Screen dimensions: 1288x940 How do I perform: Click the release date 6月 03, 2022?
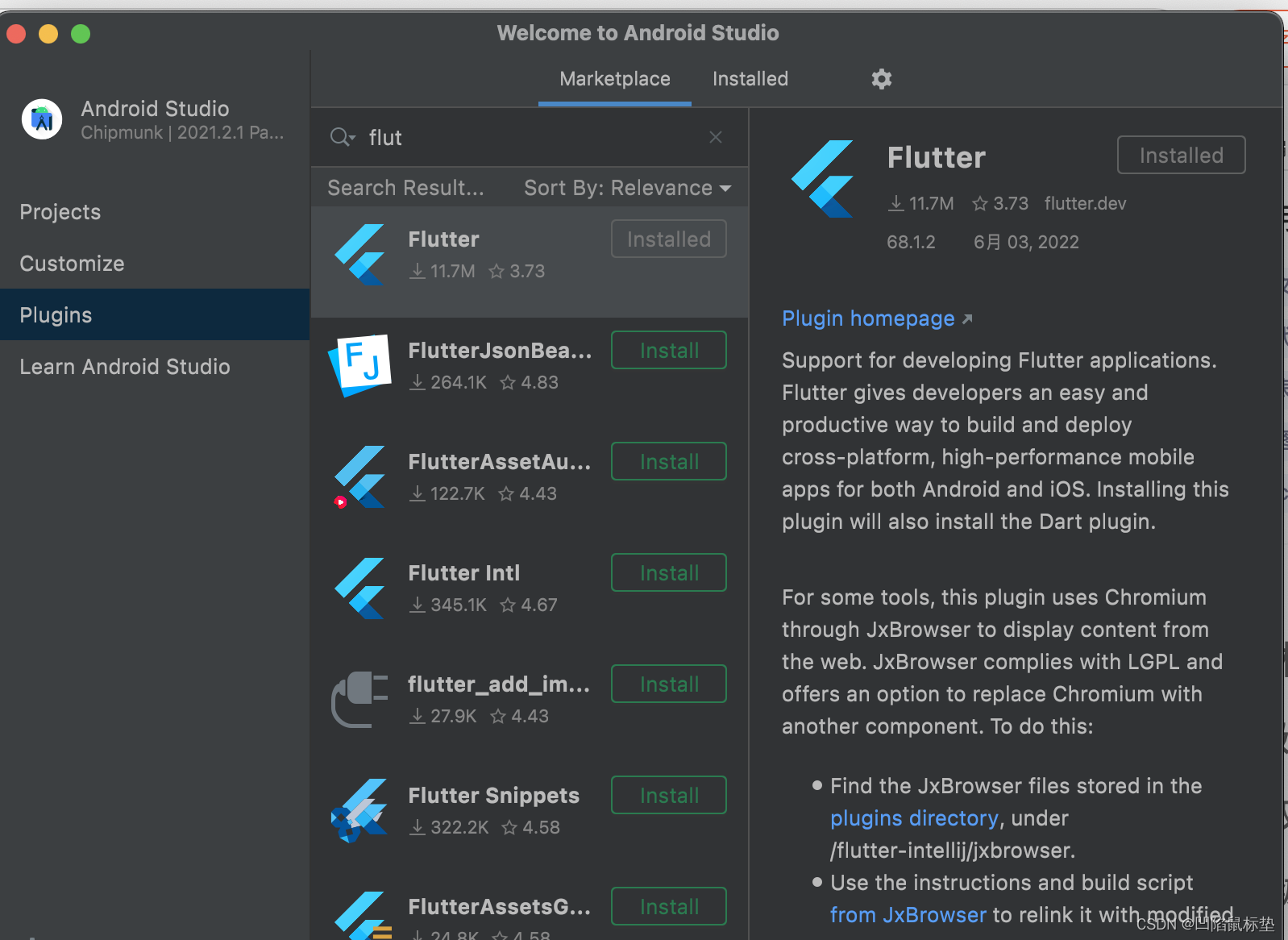click(x=1026, y=243)
